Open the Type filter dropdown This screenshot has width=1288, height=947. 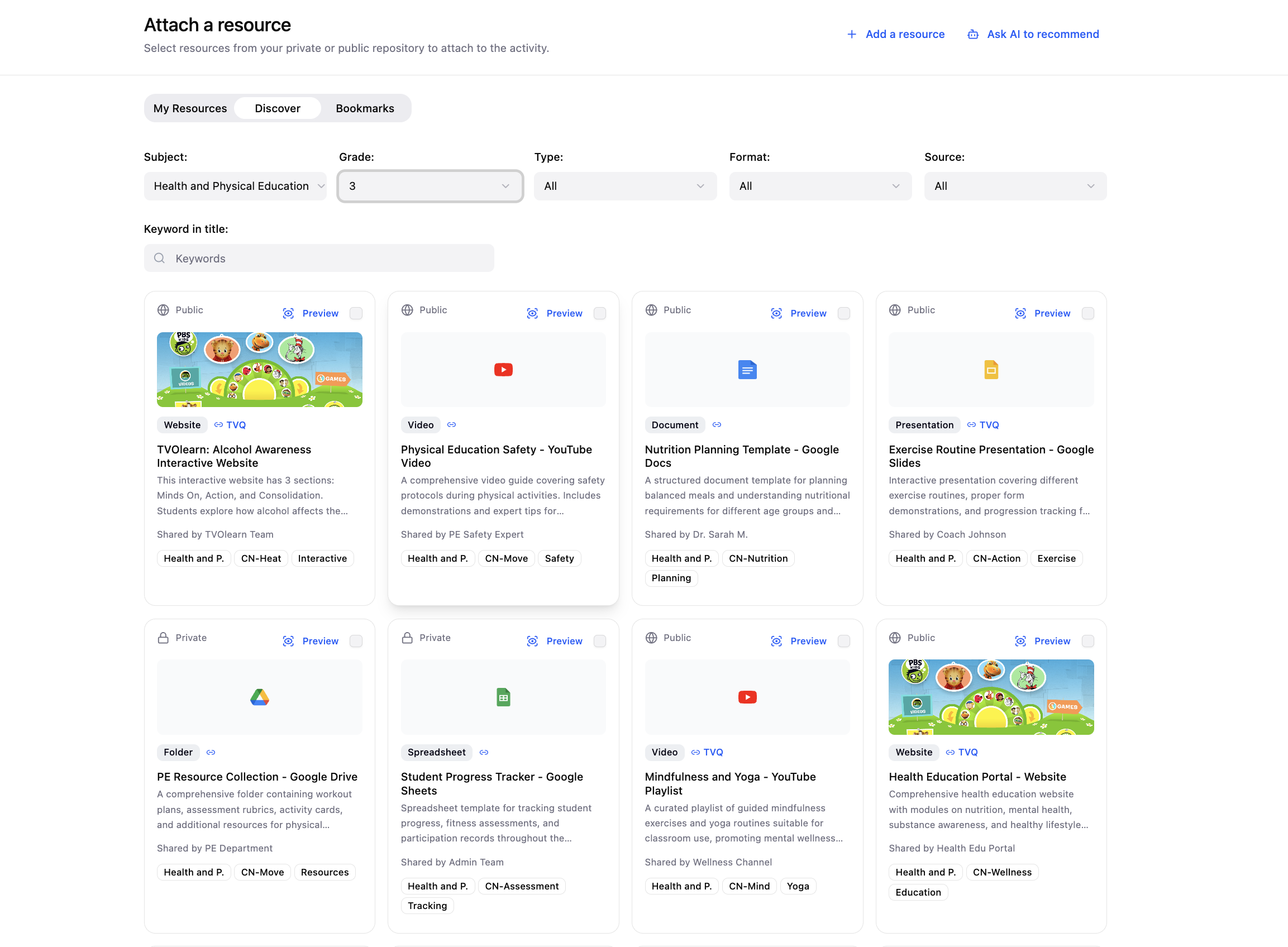(624, 186)
